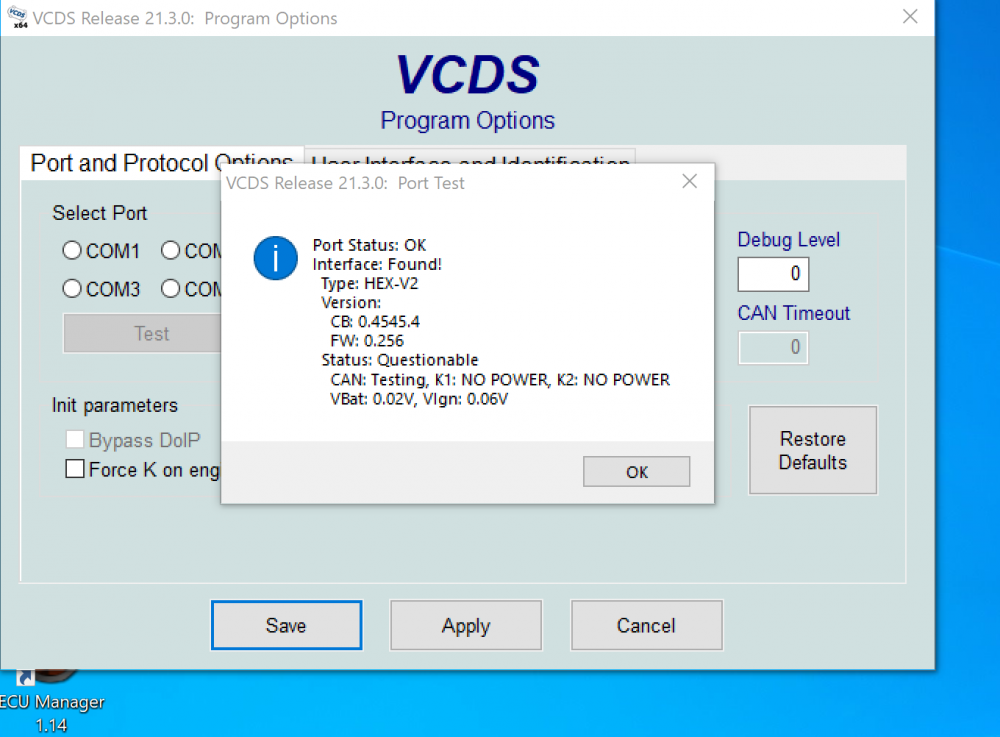
Task: Choose the port right of COM1
Action: click(170, 251)
